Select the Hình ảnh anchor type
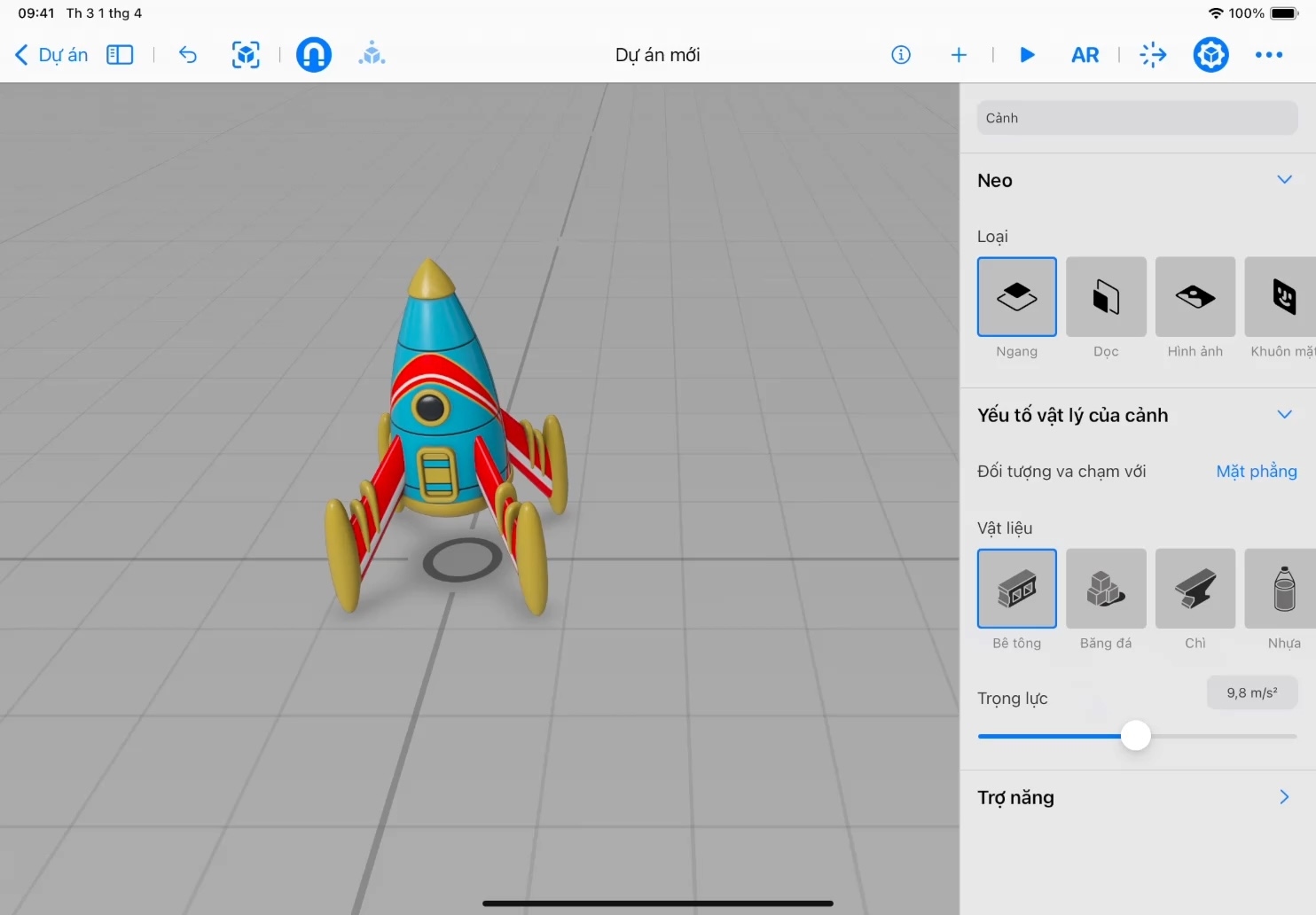Viewport: 1316px width, 915px height. pos(1195,297)
